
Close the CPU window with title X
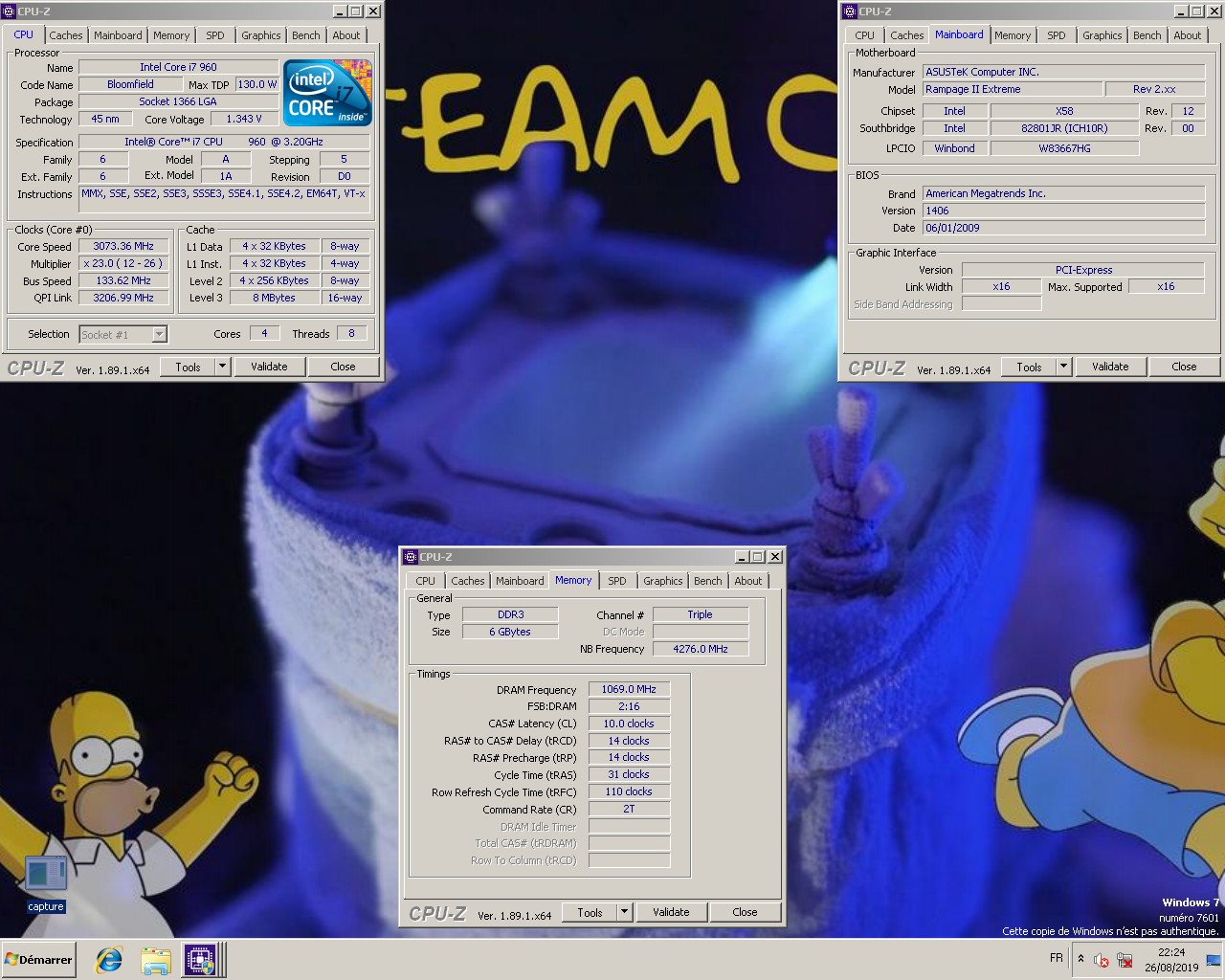pos(373,11)
